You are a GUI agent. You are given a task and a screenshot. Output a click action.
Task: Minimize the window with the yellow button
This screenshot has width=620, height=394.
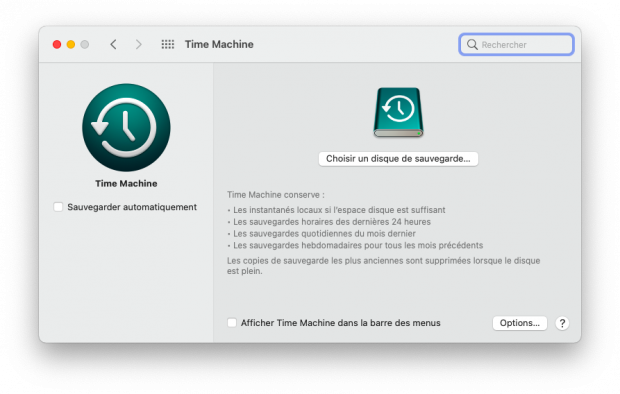[x=71, y=44]
